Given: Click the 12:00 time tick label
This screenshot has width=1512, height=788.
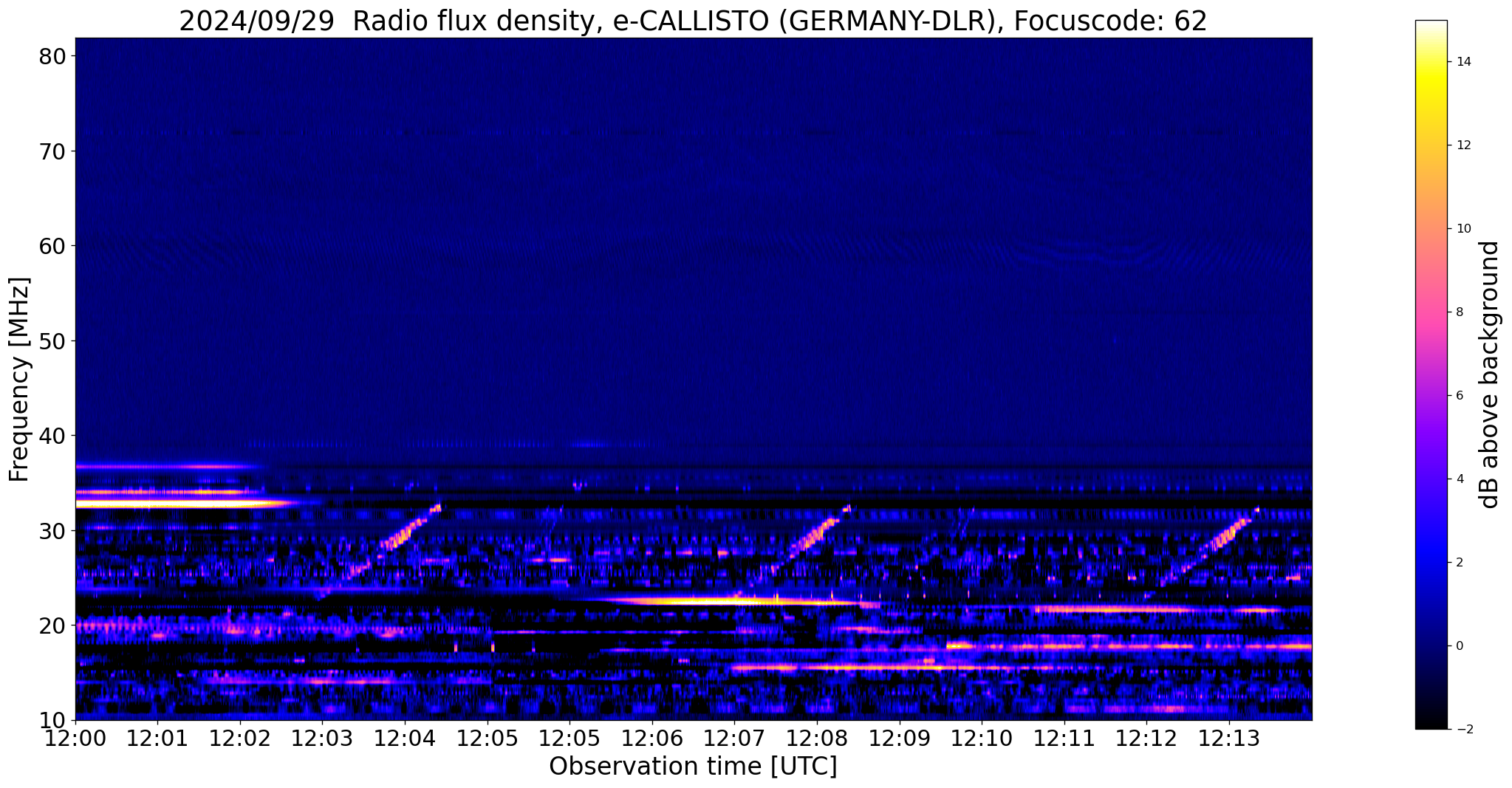Looking at the screenshot, I should 75,738.
